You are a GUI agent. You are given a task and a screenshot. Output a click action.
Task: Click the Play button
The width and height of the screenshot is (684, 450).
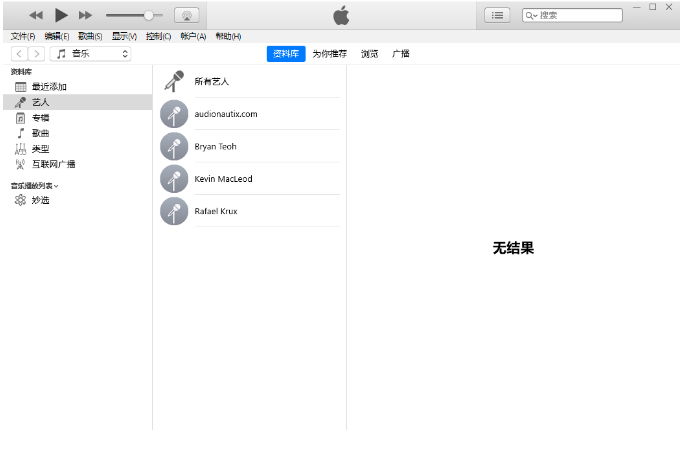coord(61,16)
